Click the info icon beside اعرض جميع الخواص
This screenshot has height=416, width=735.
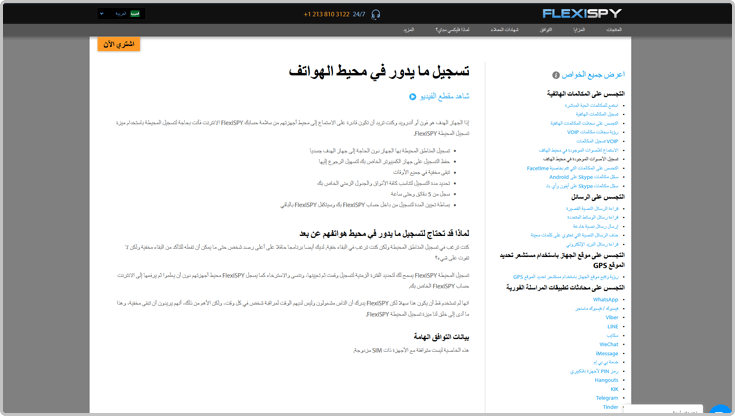point(555,75)
